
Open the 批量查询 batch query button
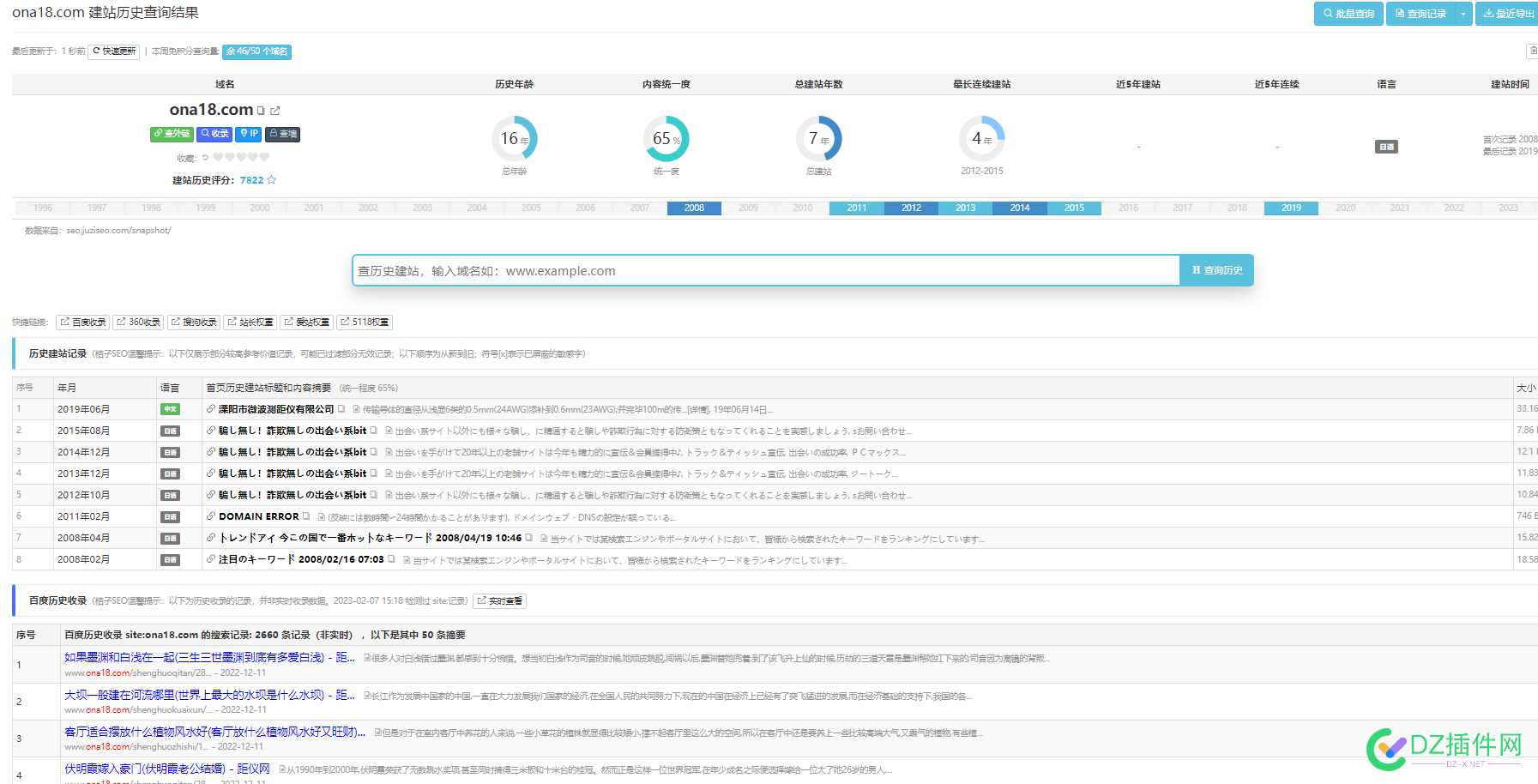pos(1348,14)
